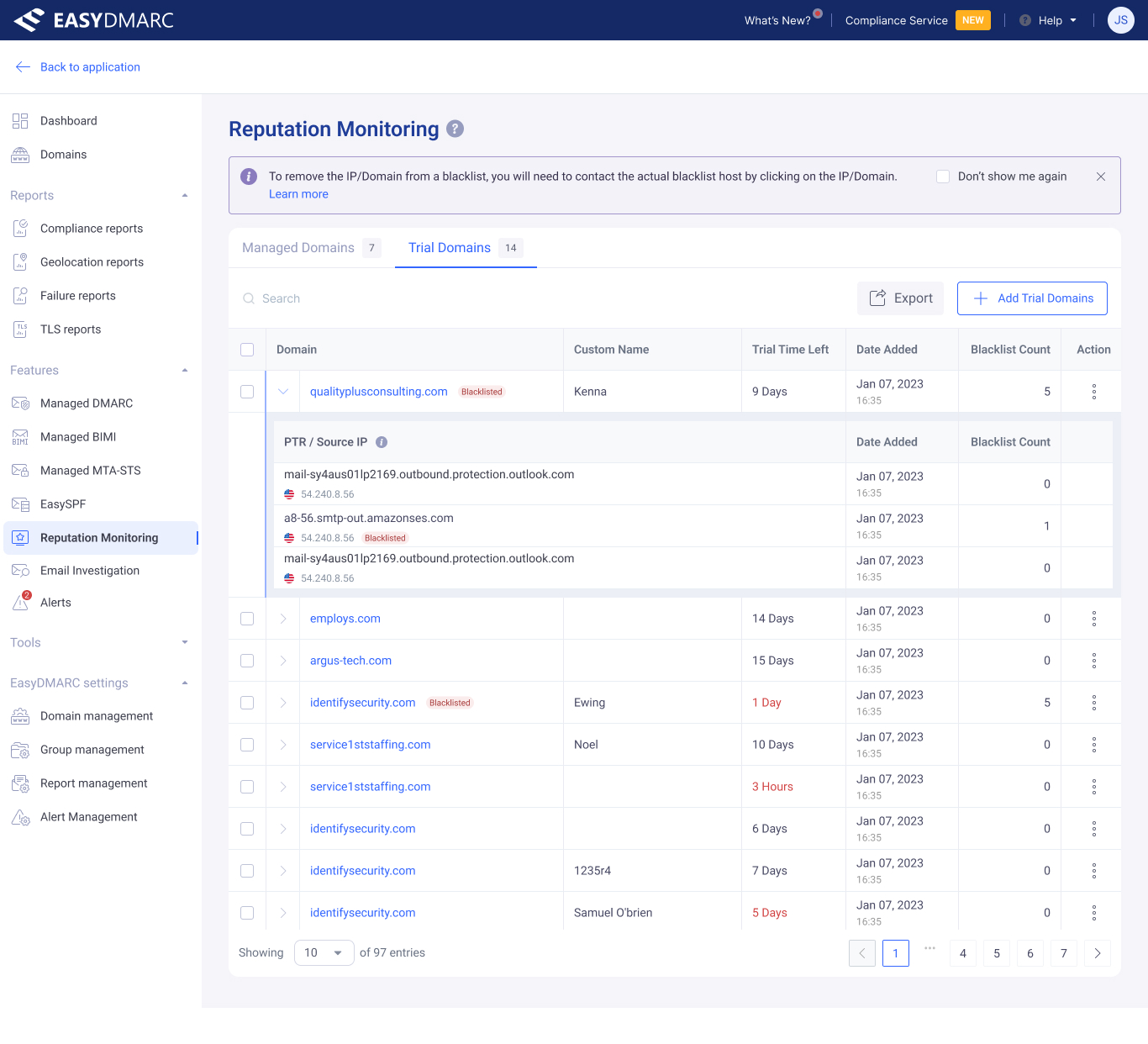Open Report management icon

20,783
